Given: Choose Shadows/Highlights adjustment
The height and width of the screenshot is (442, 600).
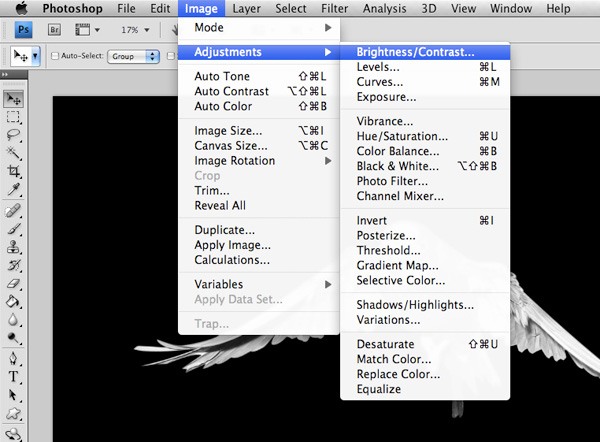Looking at the screenshot, I should [425, 305].
